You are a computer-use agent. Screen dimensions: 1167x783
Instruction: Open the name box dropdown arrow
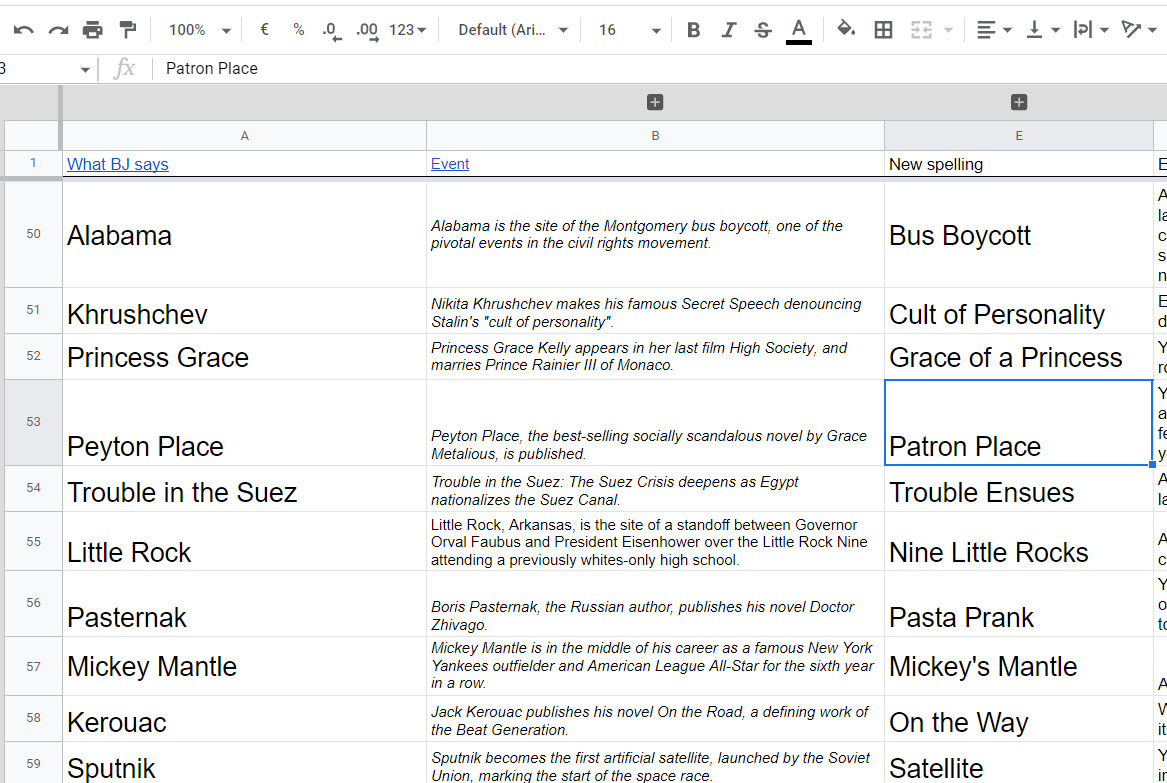[85, 69]
